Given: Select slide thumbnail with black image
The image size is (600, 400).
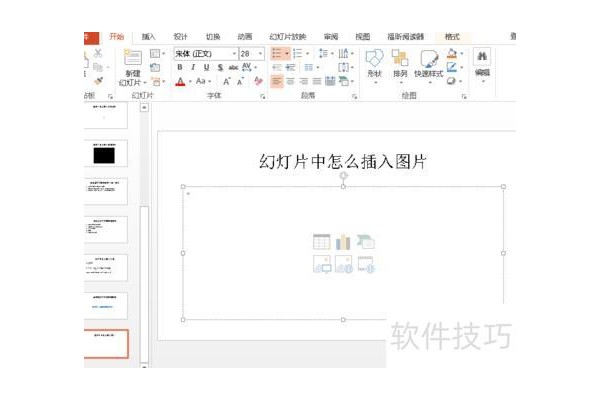Looking at the screenshot, I should click(x=105, y=153).
